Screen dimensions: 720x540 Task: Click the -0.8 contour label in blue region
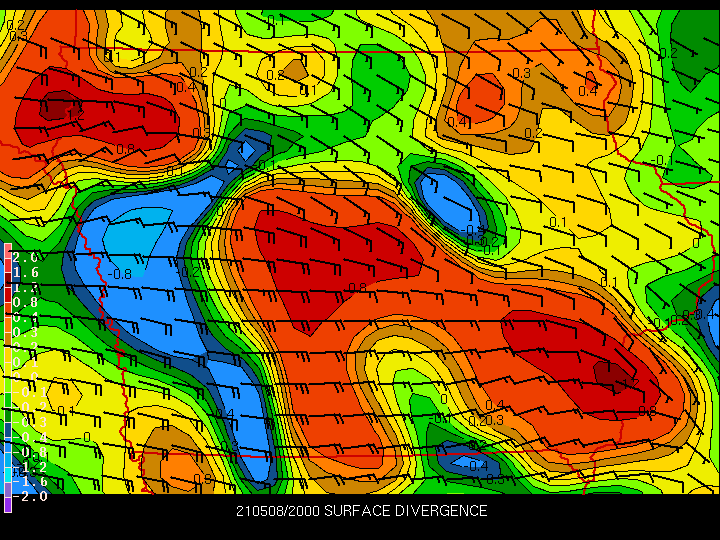(121, 273)
